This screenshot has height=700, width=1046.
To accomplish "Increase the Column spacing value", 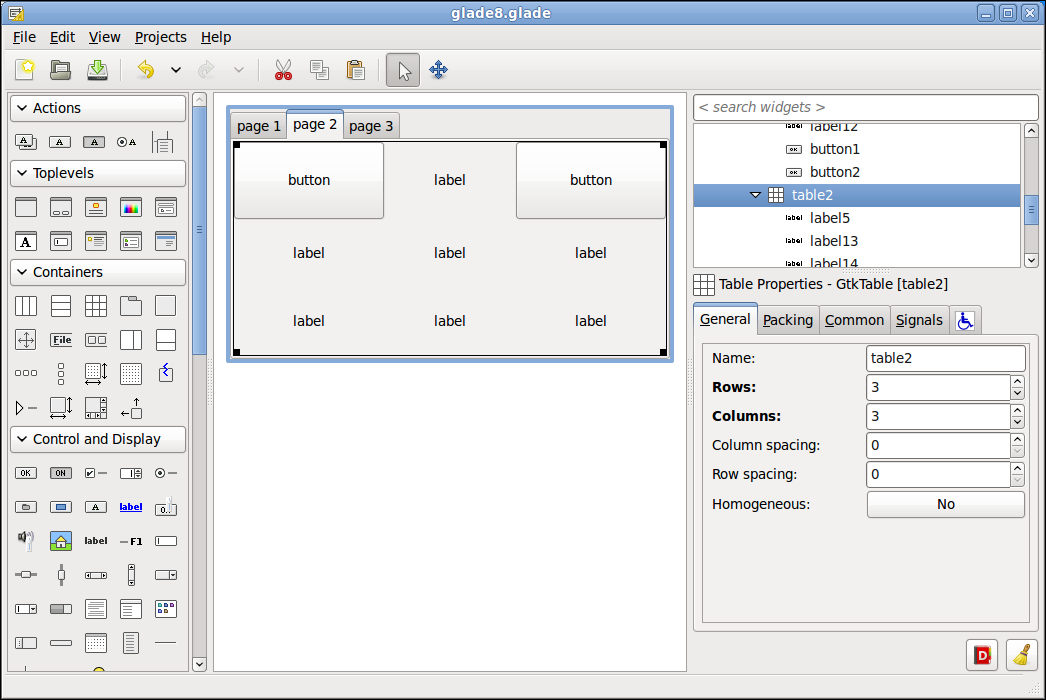I will pyautogui.click(x=1017, y=439).
